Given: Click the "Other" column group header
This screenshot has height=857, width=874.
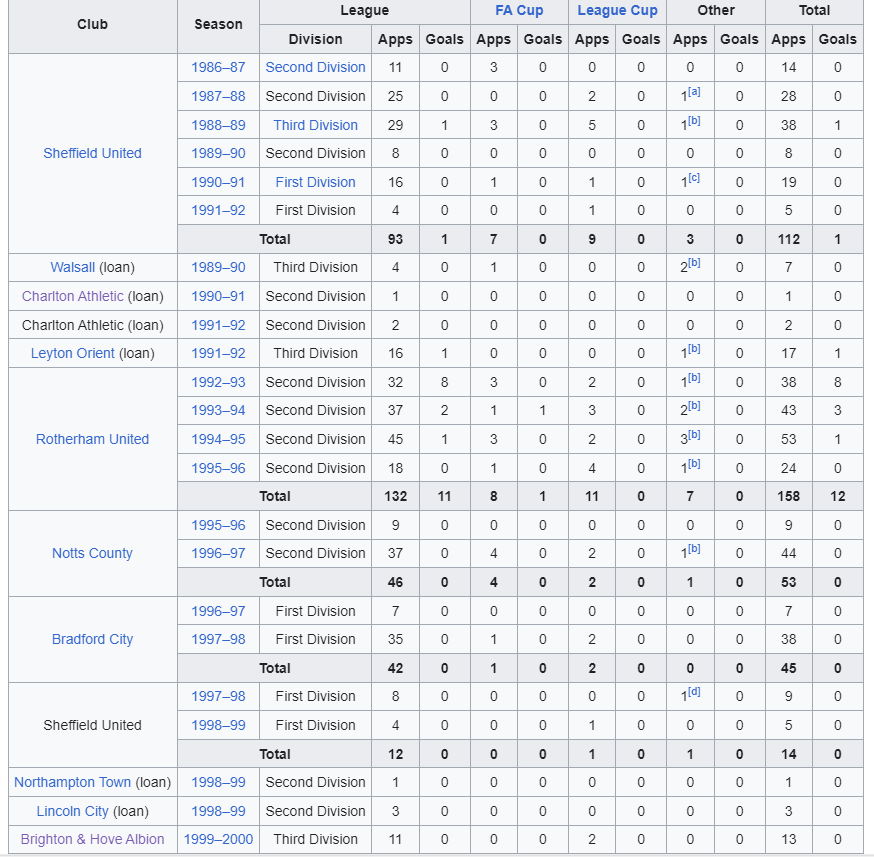Looking at the screenshot, I should [x=716, y=11].
